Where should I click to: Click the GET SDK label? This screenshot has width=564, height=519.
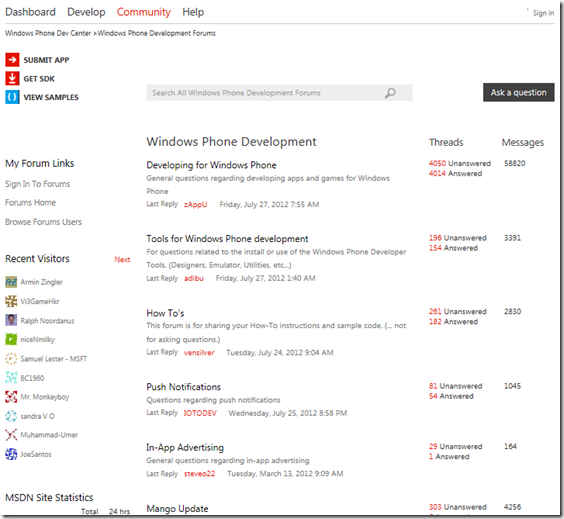coord(39,79)
